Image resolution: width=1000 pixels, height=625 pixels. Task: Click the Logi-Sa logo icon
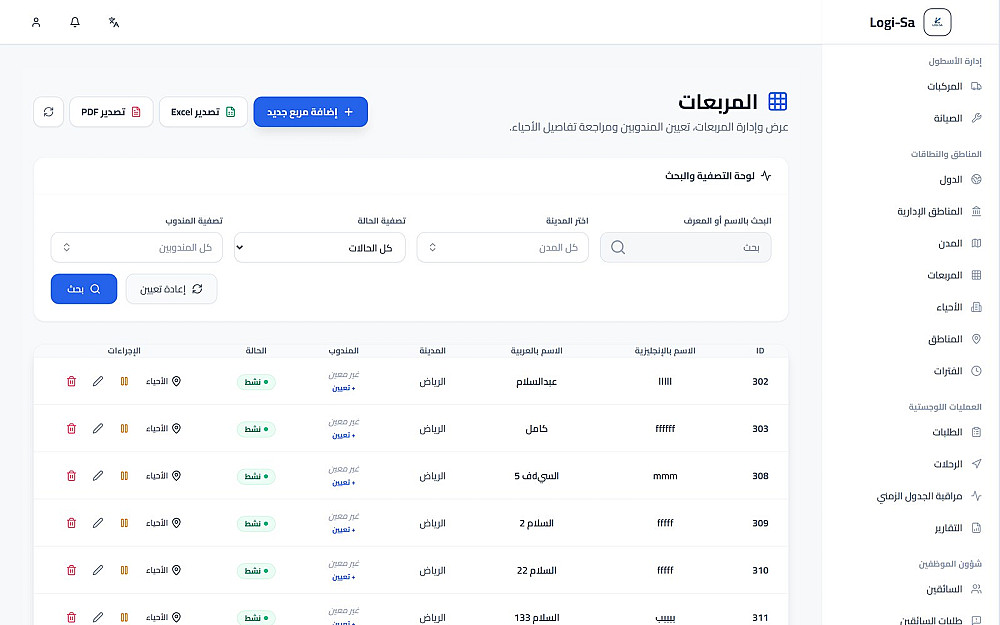coord(937,22)
